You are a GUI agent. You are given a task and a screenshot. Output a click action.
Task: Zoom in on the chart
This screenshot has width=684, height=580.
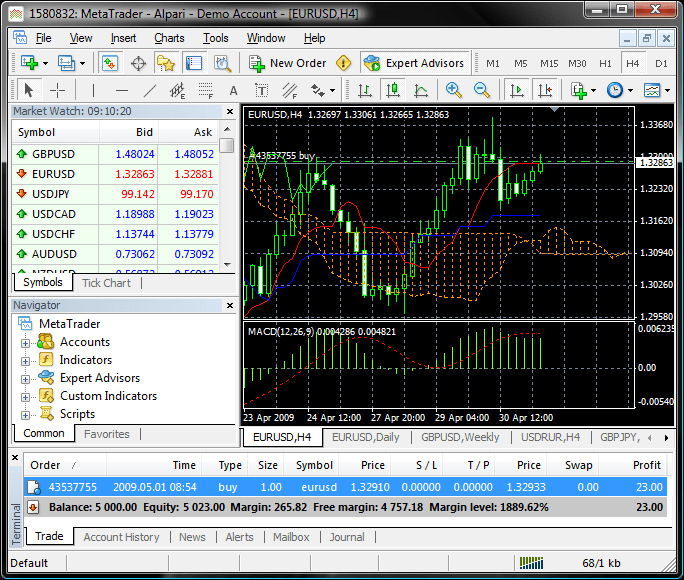point(454,90)
